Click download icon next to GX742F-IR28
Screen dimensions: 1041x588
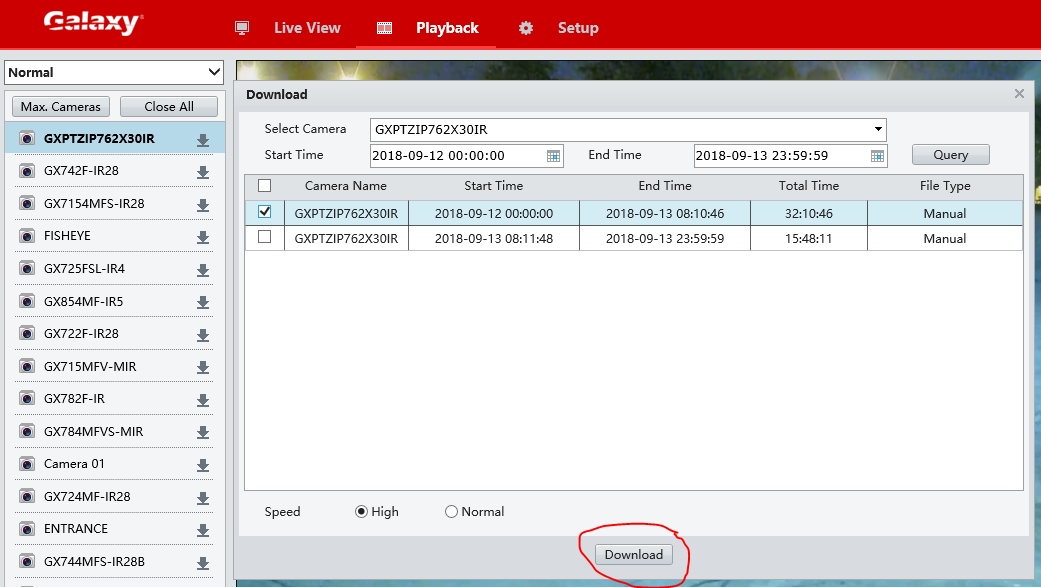point(203,173)
